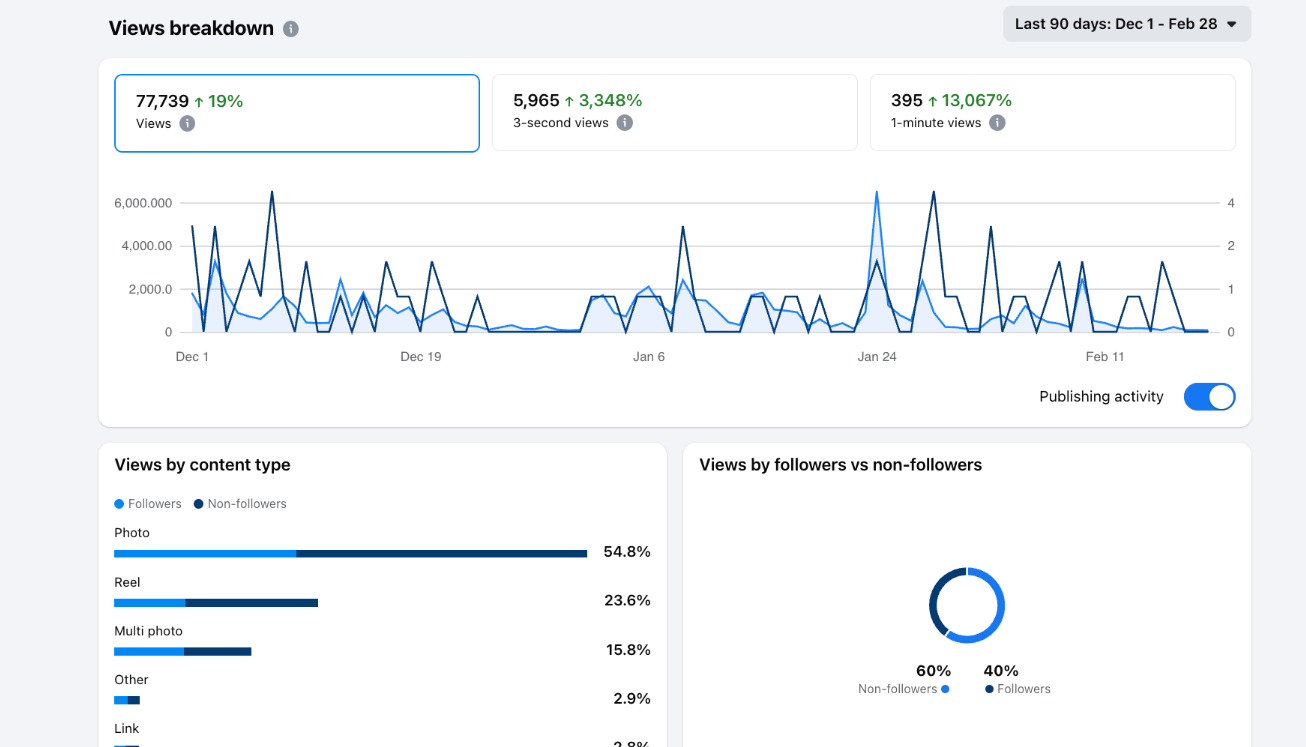Click info icon beside 3-second views
Image resolution: width=1306 pixels, height=747 pixels.
(x=625, y=123)
